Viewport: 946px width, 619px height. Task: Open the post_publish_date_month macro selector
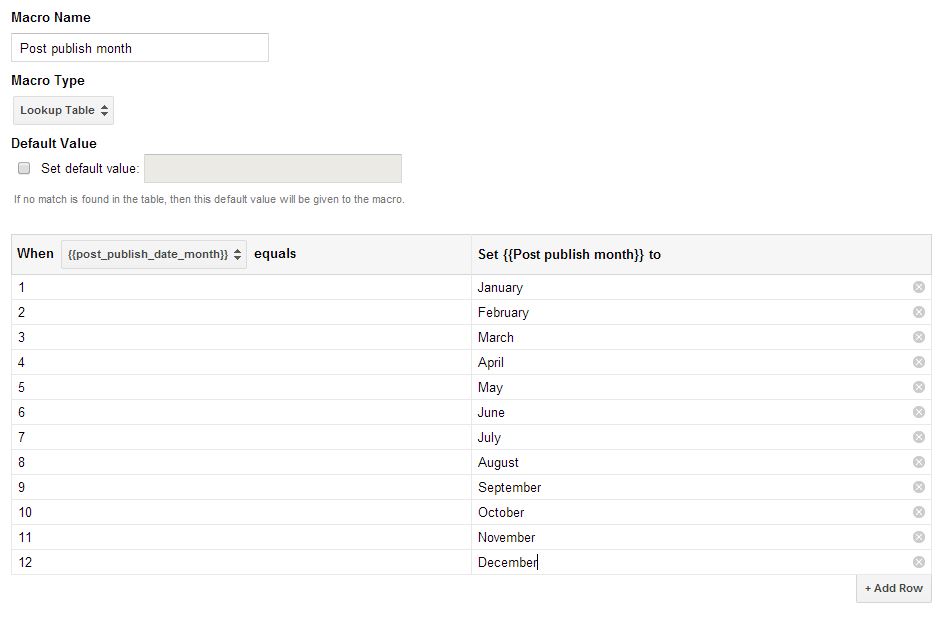tap(154, 254)
